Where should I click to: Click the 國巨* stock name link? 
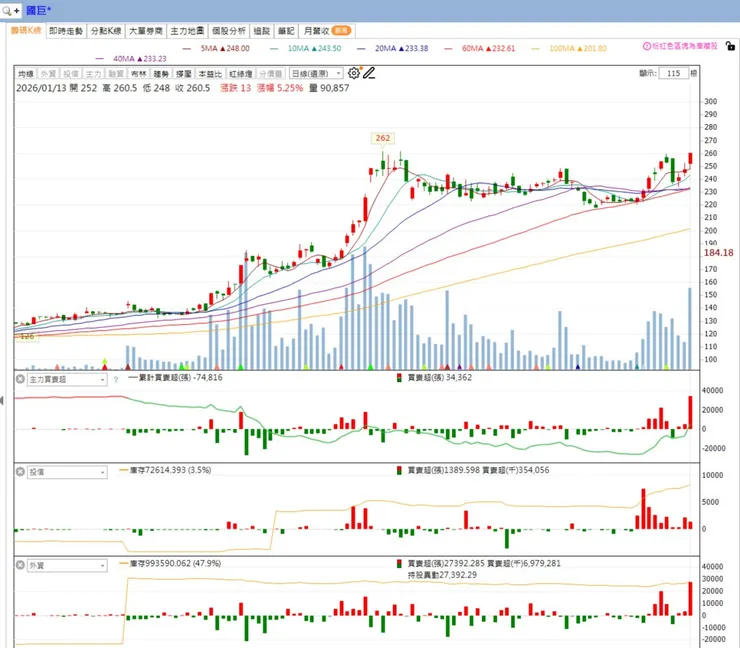coord(39,10)
